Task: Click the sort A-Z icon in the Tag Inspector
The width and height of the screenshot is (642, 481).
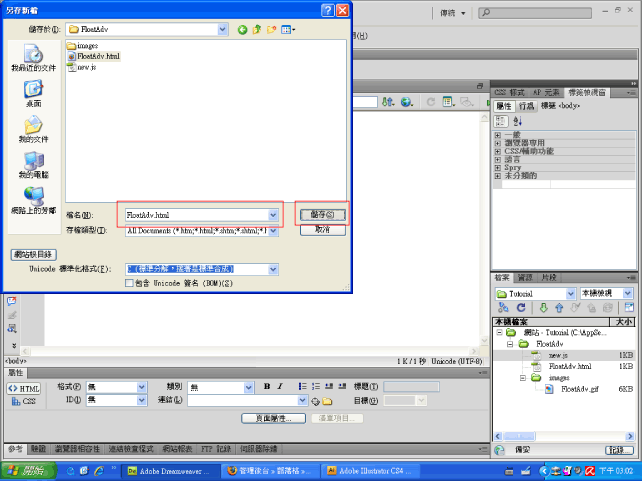Action: coord(517,121)
